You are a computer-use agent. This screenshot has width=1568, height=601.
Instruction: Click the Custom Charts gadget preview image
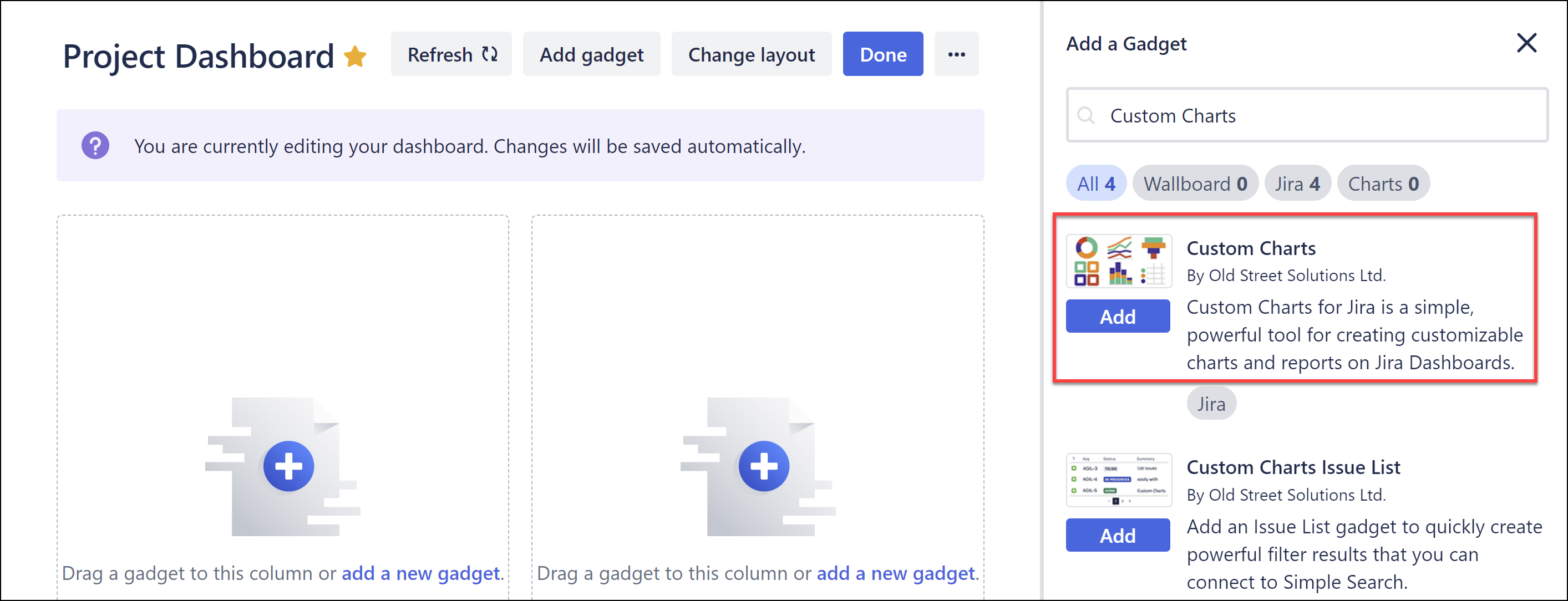point(1118,262)
